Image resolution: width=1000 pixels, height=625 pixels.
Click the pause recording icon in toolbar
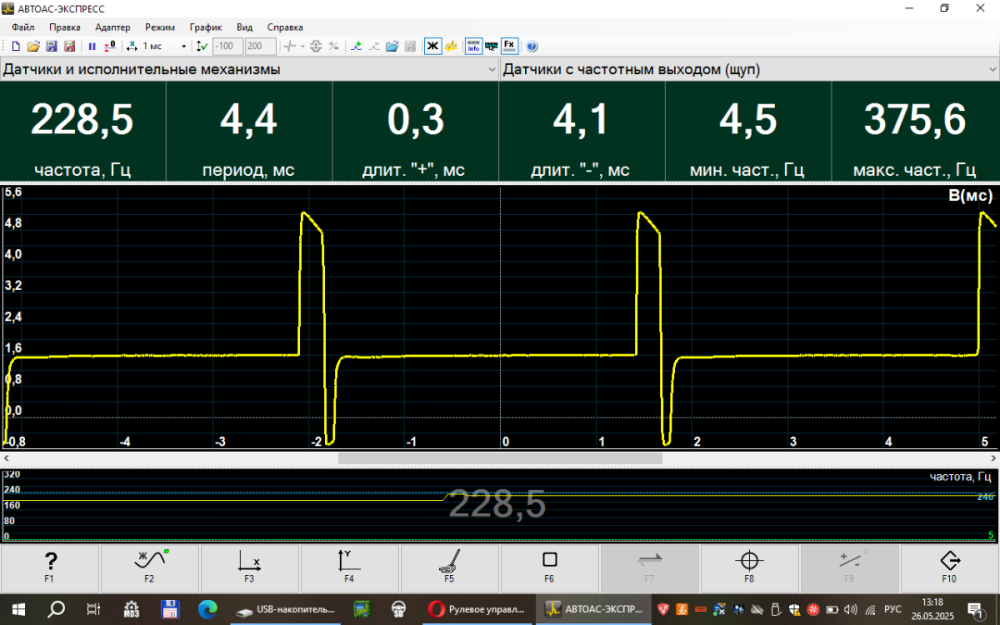(x=92, y=46)
